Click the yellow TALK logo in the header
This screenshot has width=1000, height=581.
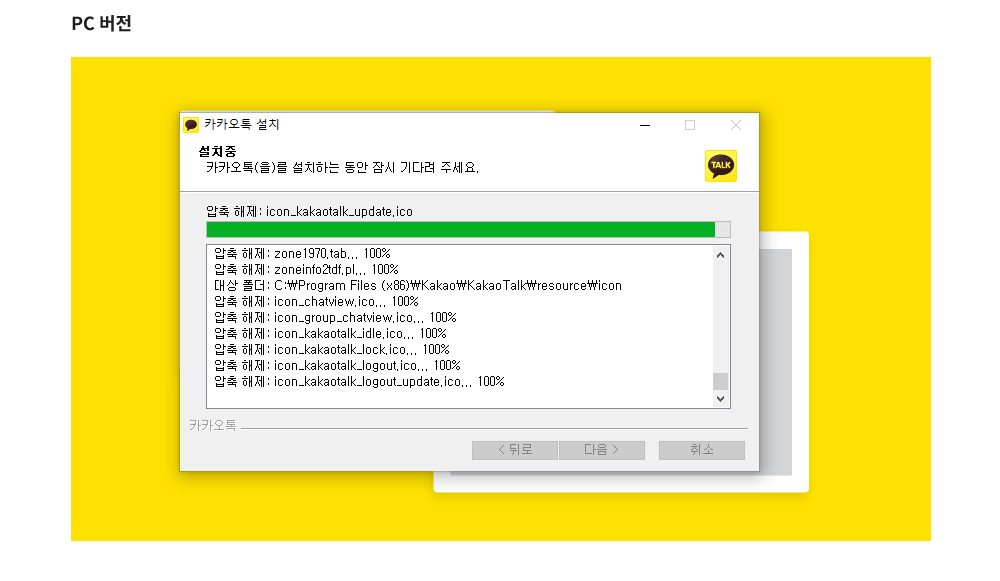coord(721,166)
